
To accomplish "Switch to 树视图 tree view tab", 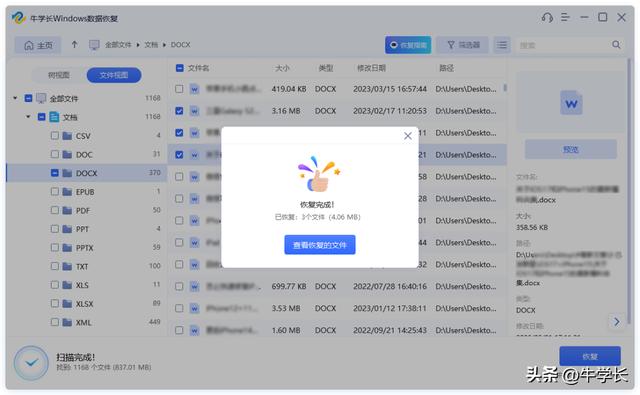I will [x=59, y=75].
